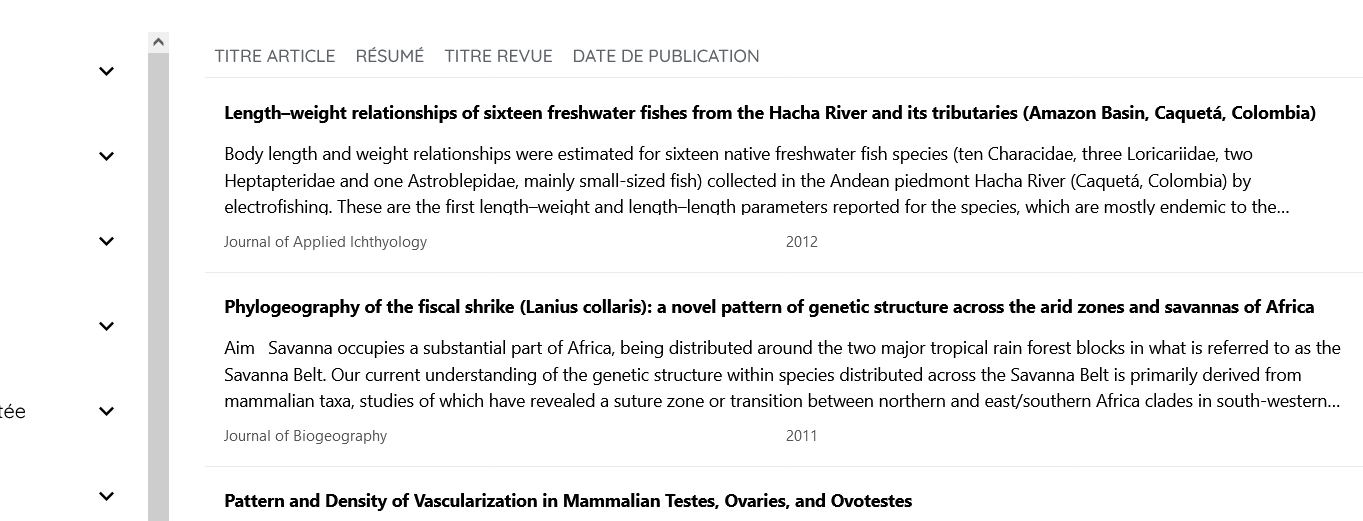Open the Vascularization in Mammalian Testes article
The width and height of the screenshot is (1363, 521).
coord(568,501)
